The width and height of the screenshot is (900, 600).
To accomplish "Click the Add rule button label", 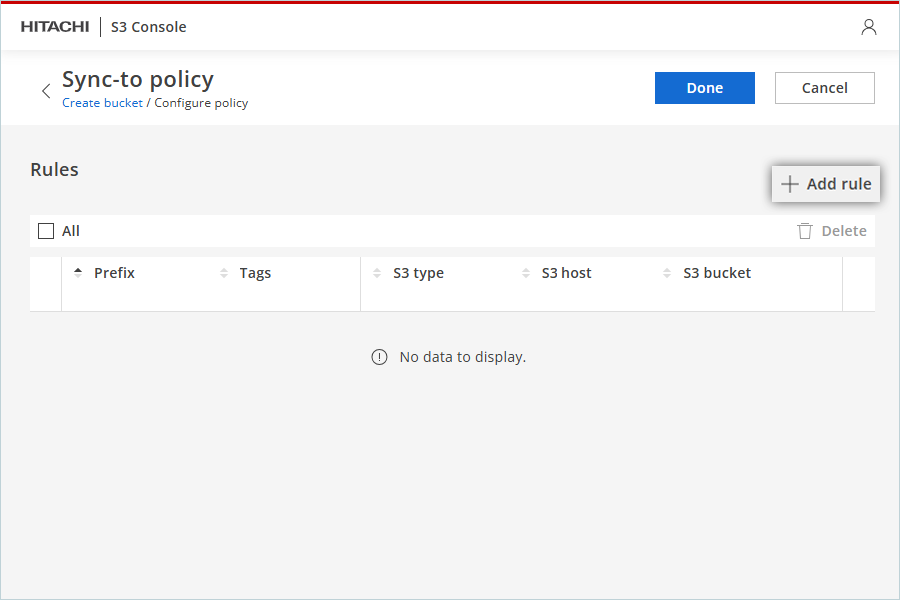I will click(x=839, y=184).
